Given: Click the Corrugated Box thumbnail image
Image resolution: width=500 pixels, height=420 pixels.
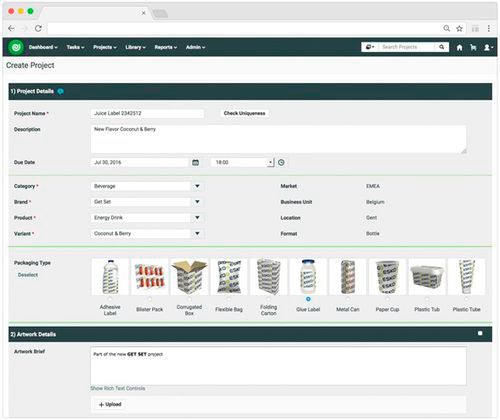Looking at the screenshot, I should click(189, 277).
